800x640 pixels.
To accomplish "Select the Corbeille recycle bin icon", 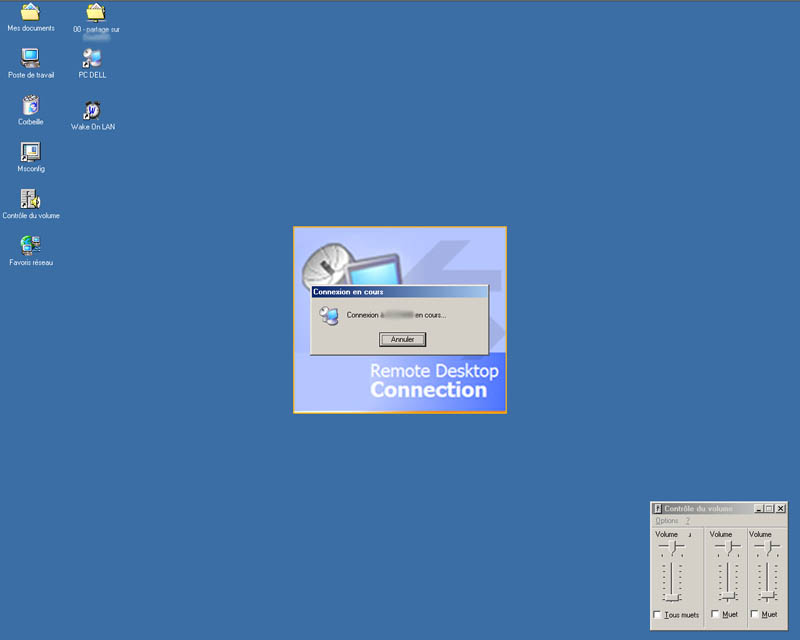I will pos(31,105).
